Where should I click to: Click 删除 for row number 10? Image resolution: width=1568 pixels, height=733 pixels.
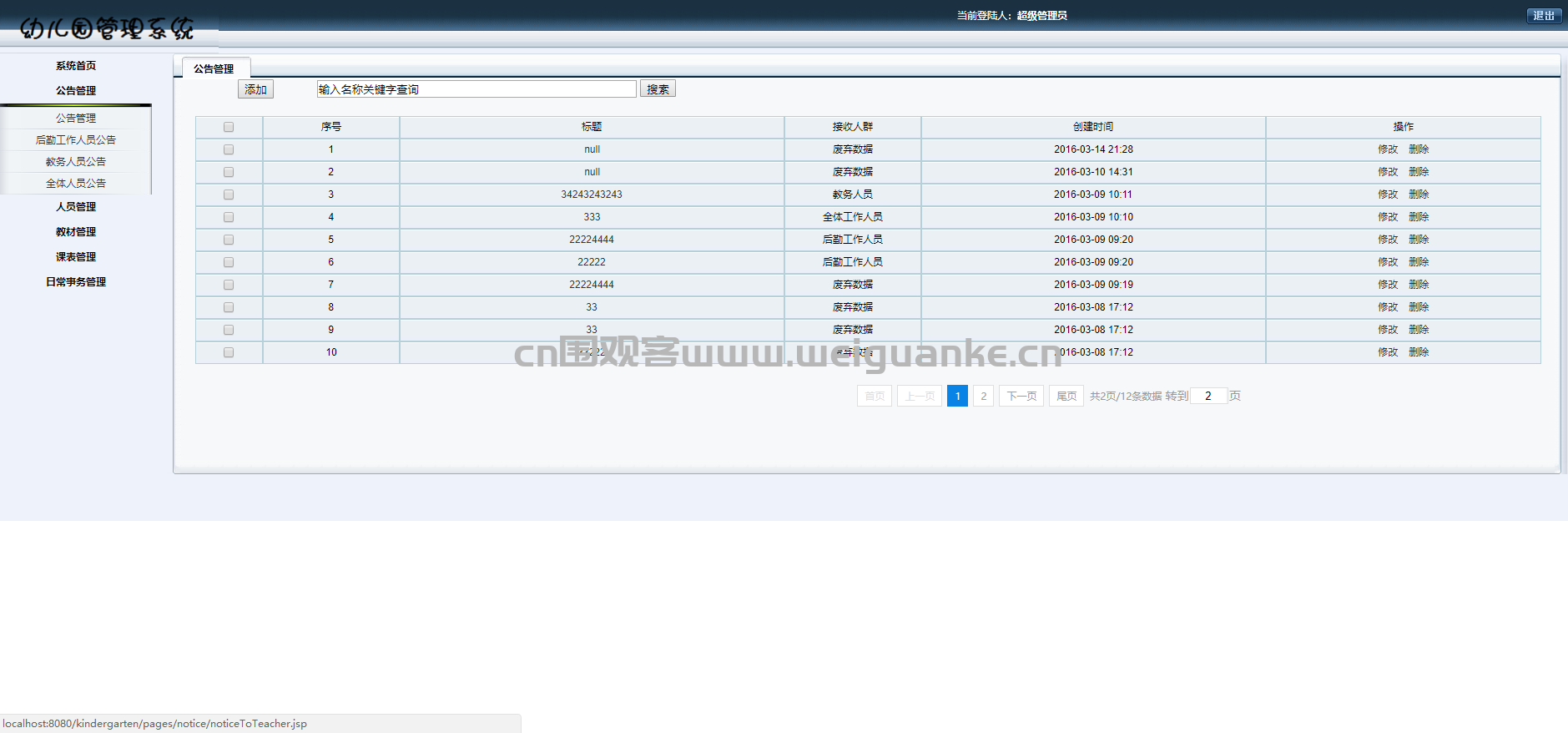[x=1419, y=352]
